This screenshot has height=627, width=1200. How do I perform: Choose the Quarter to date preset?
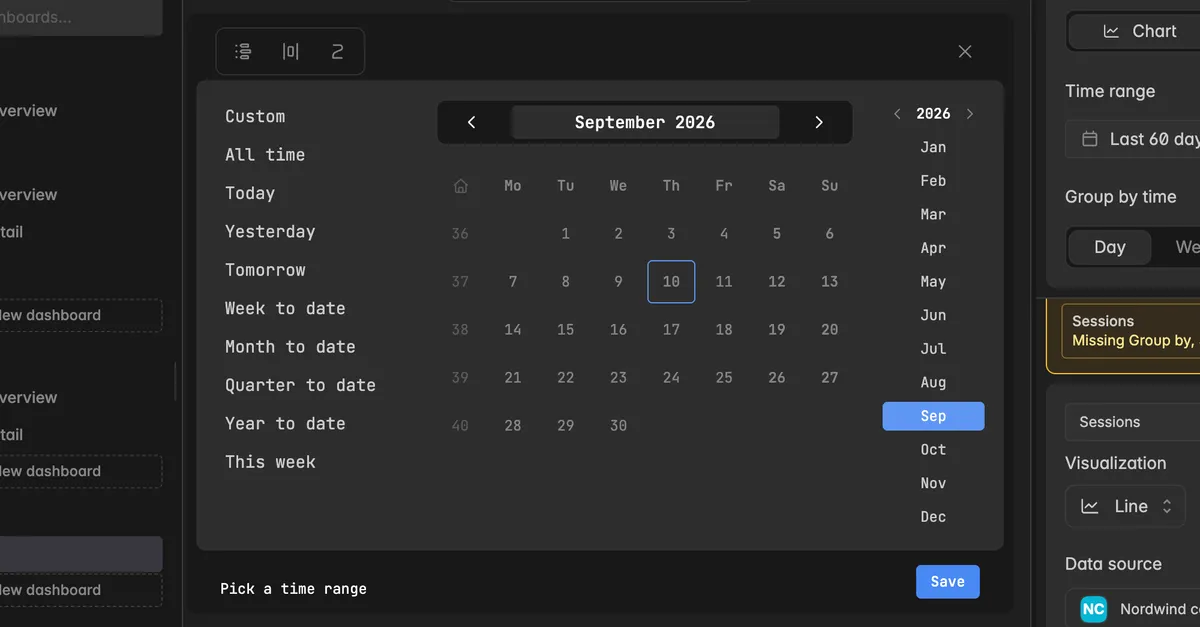point(300,385)
